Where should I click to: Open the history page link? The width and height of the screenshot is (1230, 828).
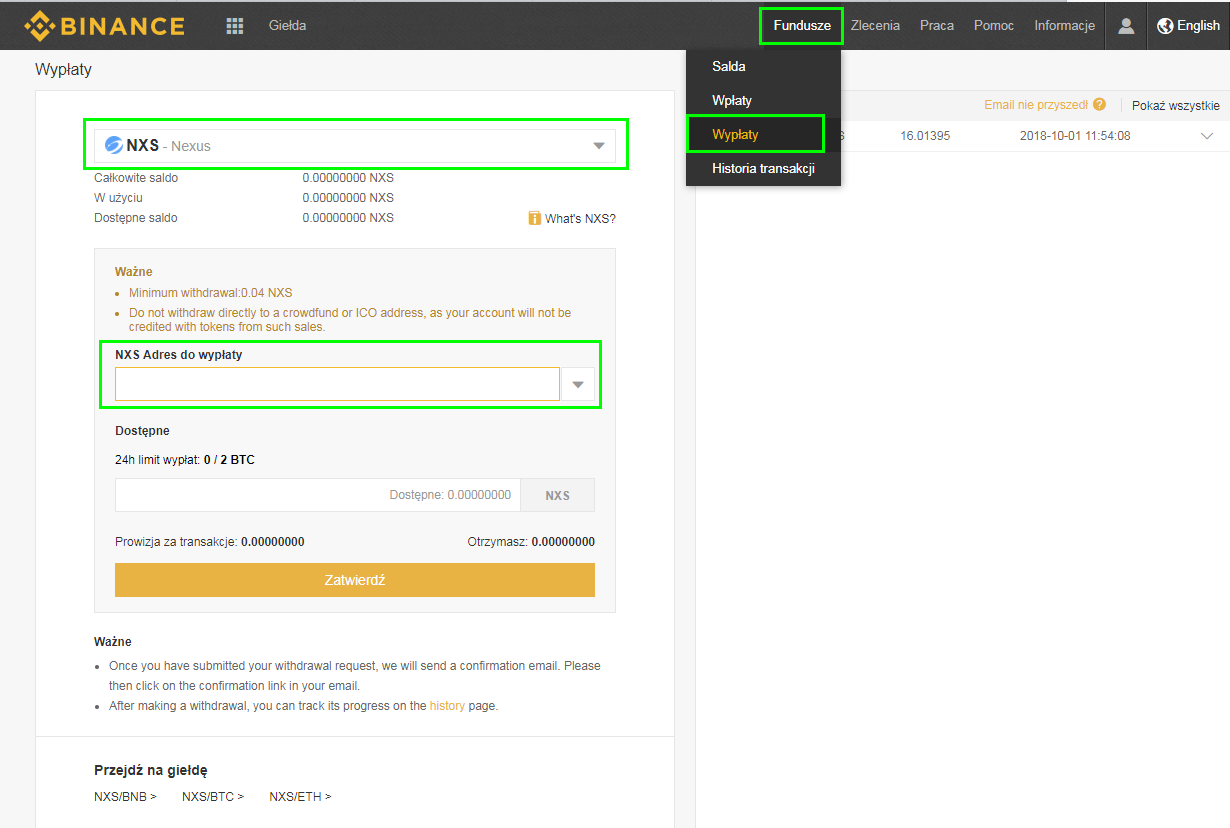point(447,706)
